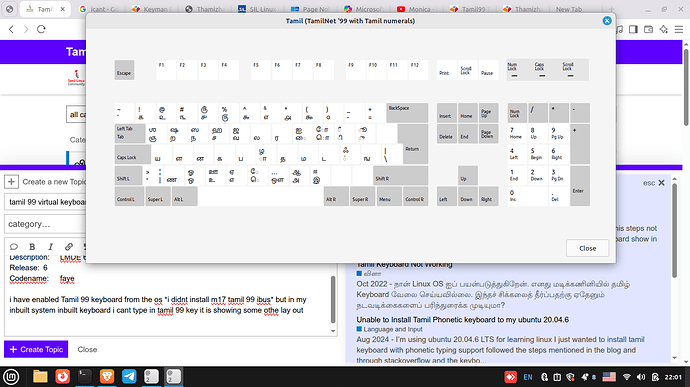The image size is (690, 387).
Task: Apply italic formatting in the editor
Action: click(50, 247)
